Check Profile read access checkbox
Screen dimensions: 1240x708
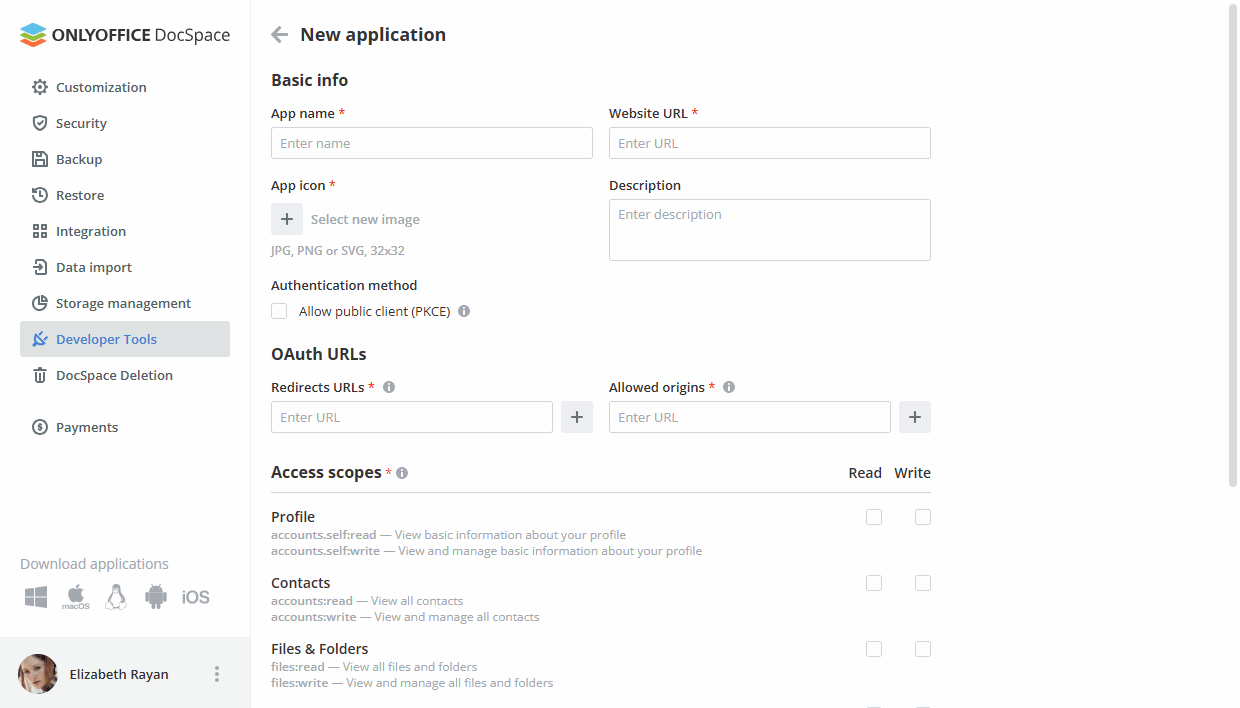coord(874,517)
